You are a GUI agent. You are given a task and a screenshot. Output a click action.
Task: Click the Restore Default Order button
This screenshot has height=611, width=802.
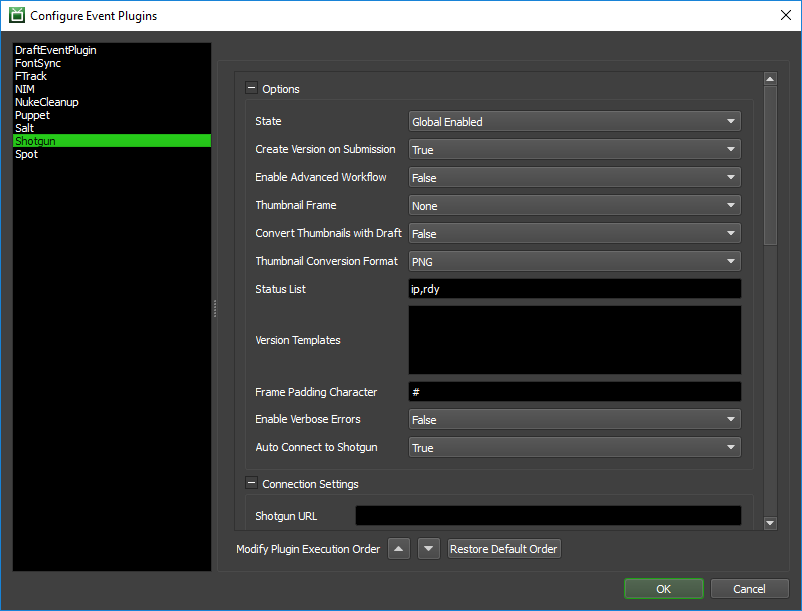(504, 549)
